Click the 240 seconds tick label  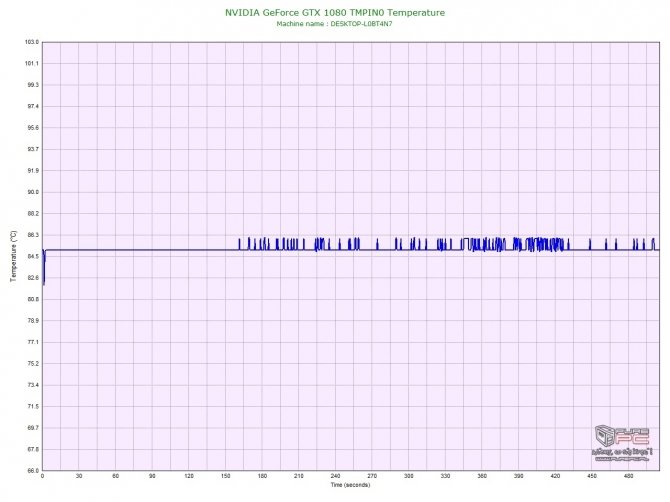[335, 476]
